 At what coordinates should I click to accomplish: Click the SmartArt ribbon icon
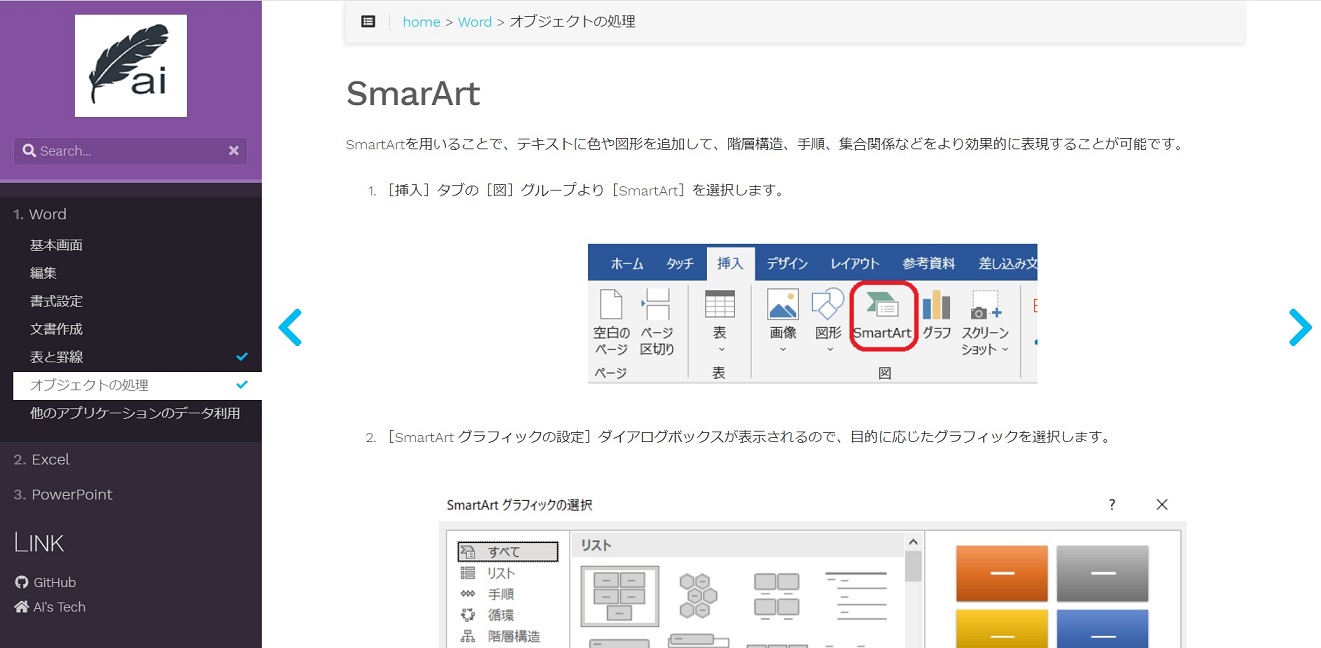pyautogui.click(x=883, y=316)
